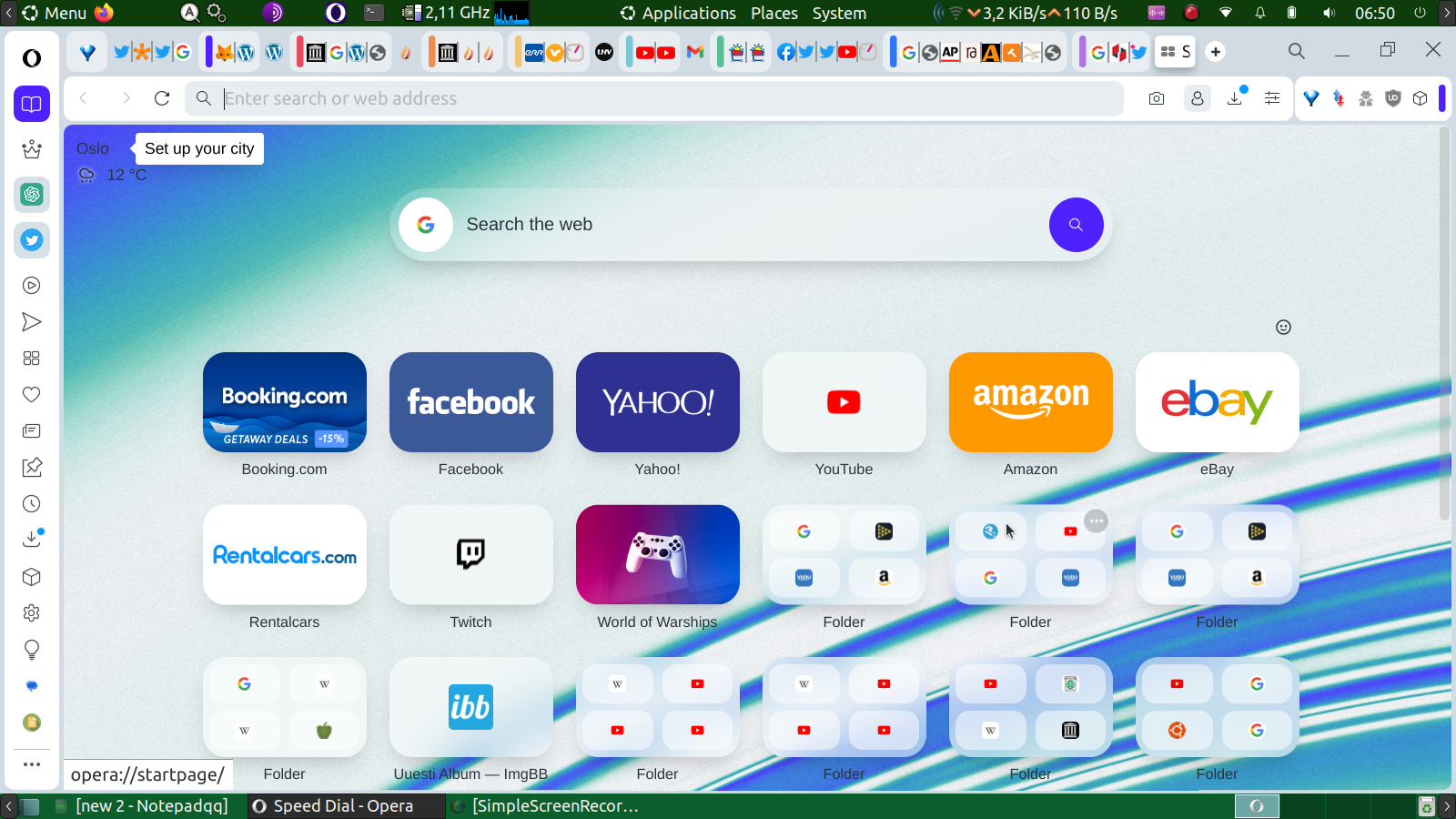This screenshot has width=1456, height=819.
Task: Open History clock icon in sidebar
Action: [32, 504]
